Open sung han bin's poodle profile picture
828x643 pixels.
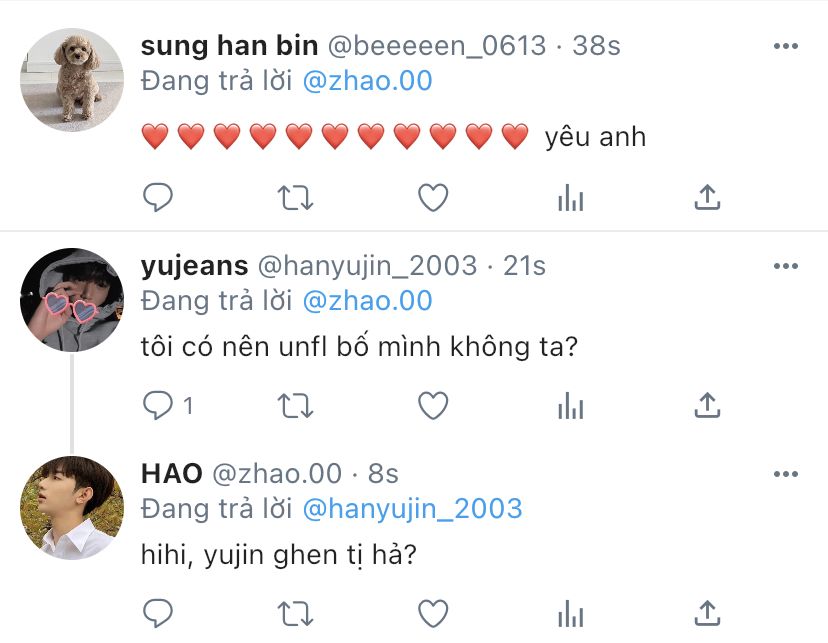[72, 80]
